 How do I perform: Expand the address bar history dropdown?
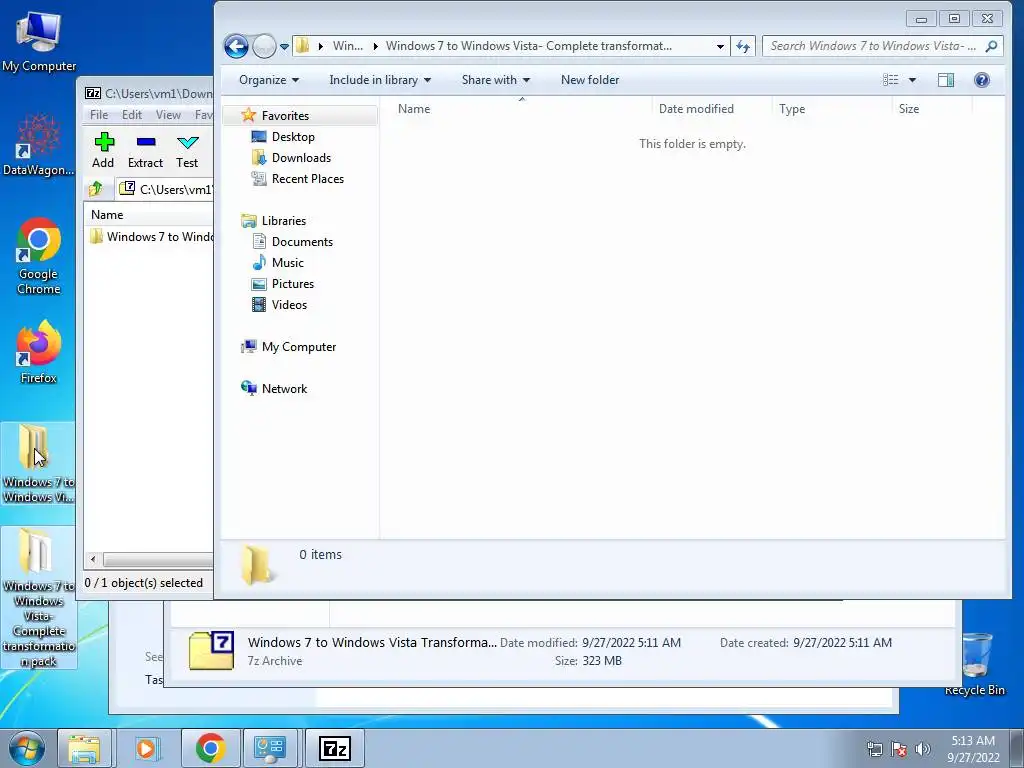pyautogui.click(x=720, y=46)
